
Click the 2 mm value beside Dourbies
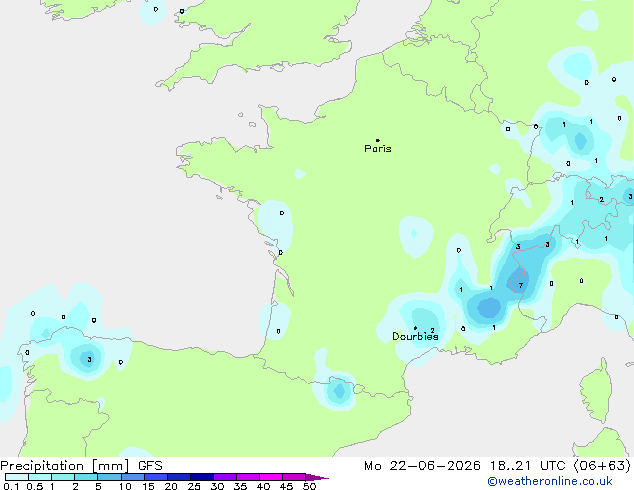click(x=432, y=331)
